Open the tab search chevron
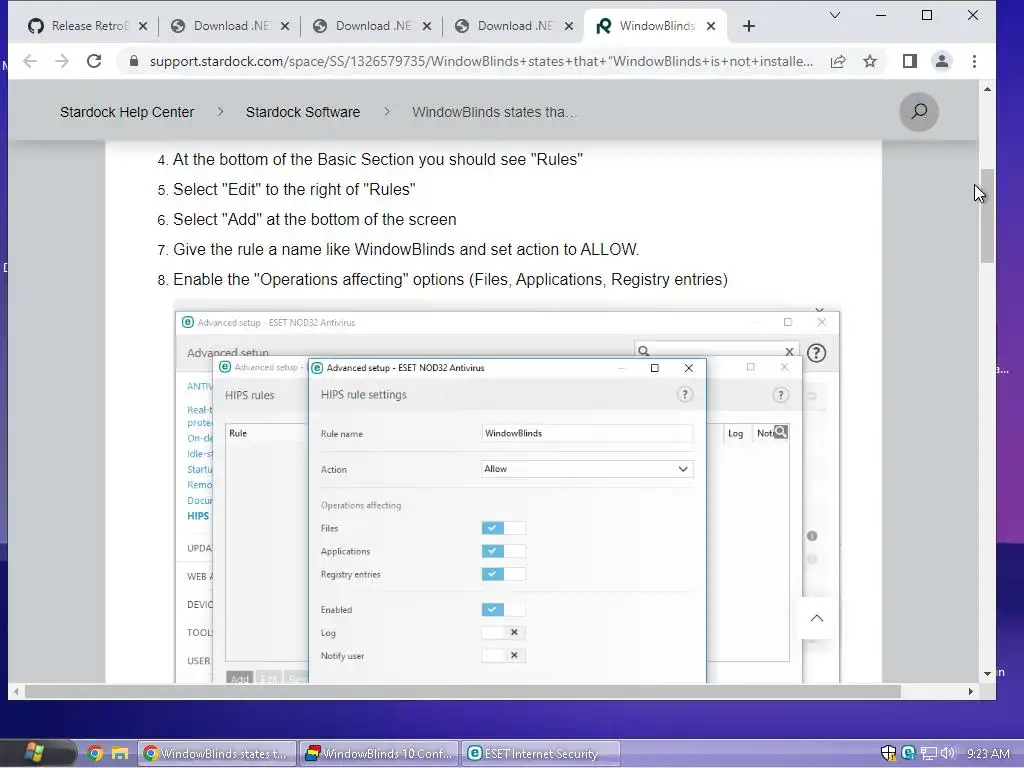Viewport: 1024px width, 768px height. [x=835, y=15]
